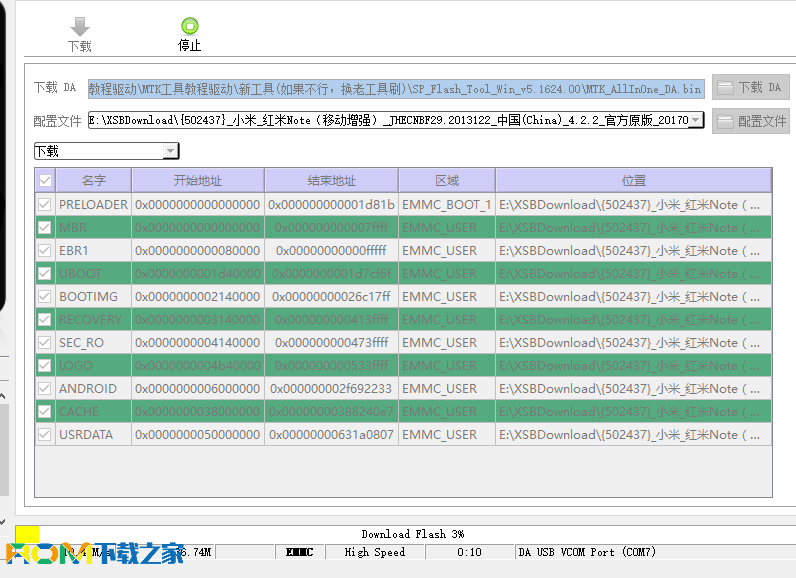Toggle the EBR1 row checkbox
Screen dimensions: 796x578
[45, 251]
